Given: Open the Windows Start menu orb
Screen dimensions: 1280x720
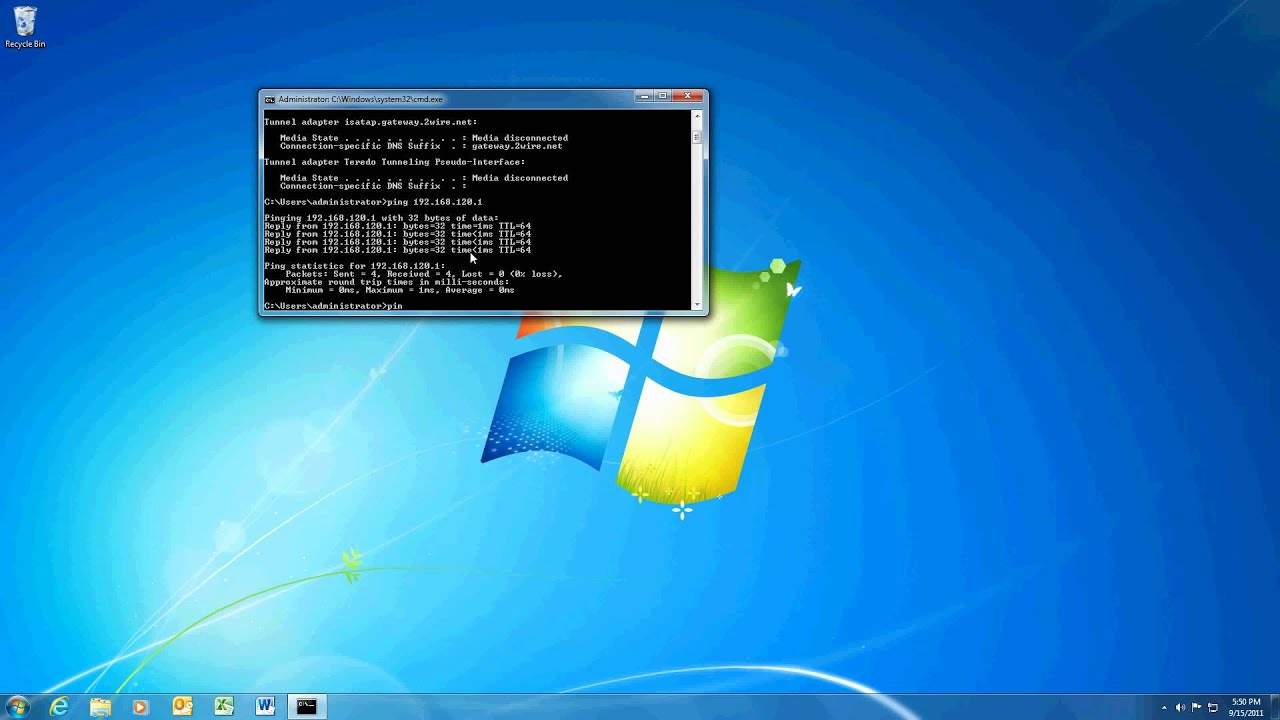Looking at the screenshot, I should (x=18, y=707).
